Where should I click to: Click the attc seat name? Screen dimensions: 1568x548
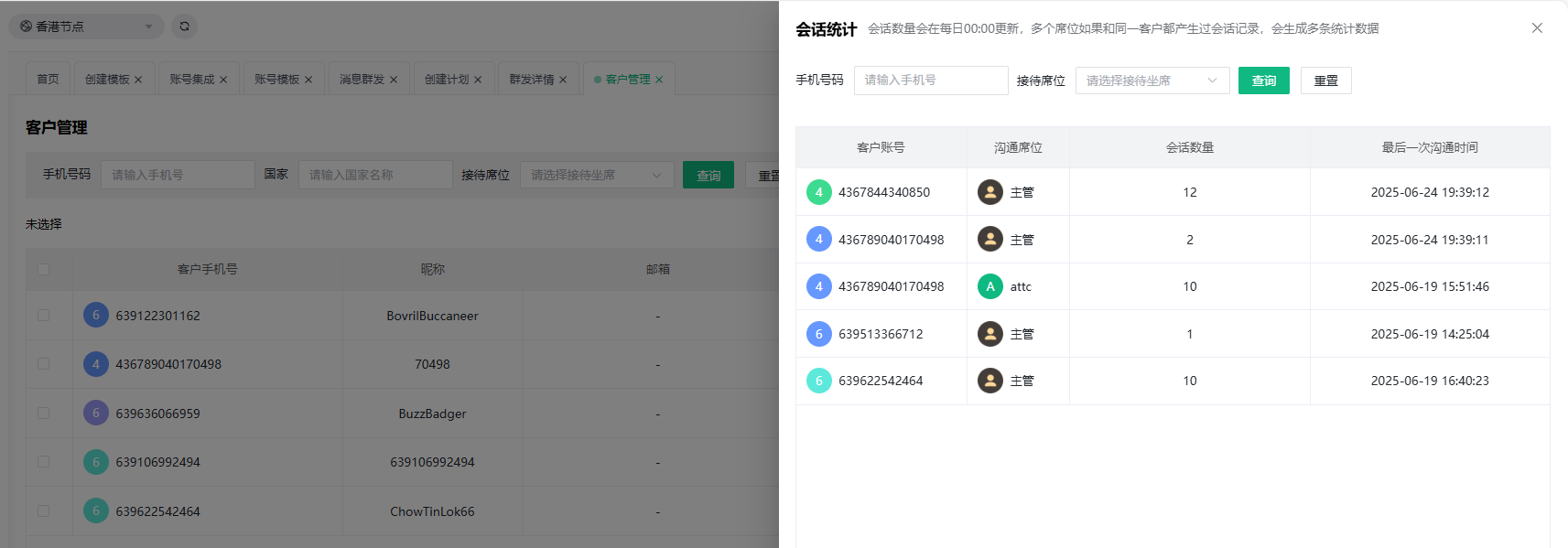pos(1021,286)
